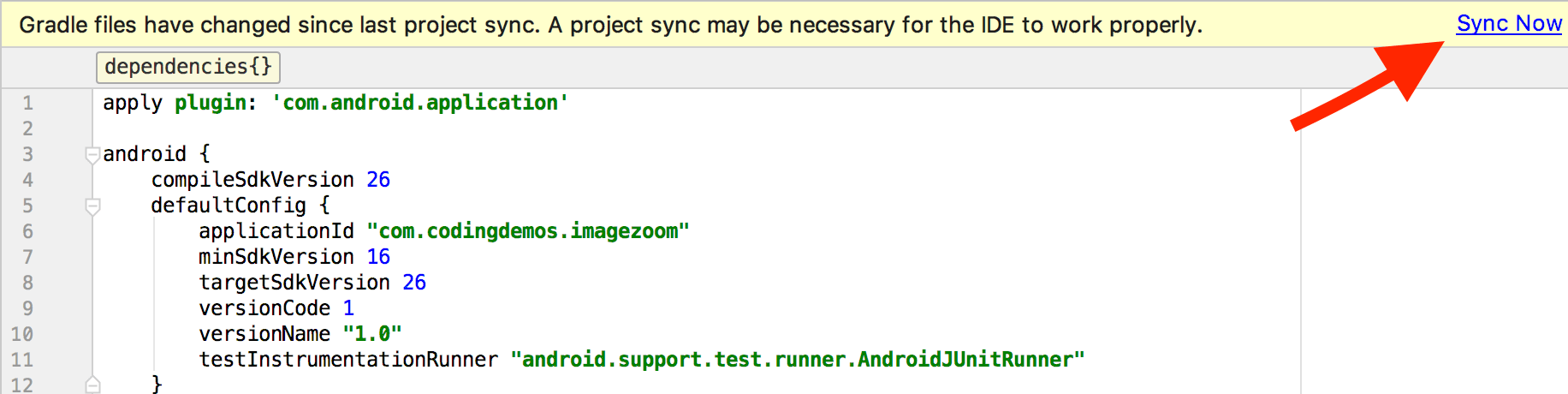Click fold end marker at line 12
This screenshot has height=394, width=1568.
(92, 385)
